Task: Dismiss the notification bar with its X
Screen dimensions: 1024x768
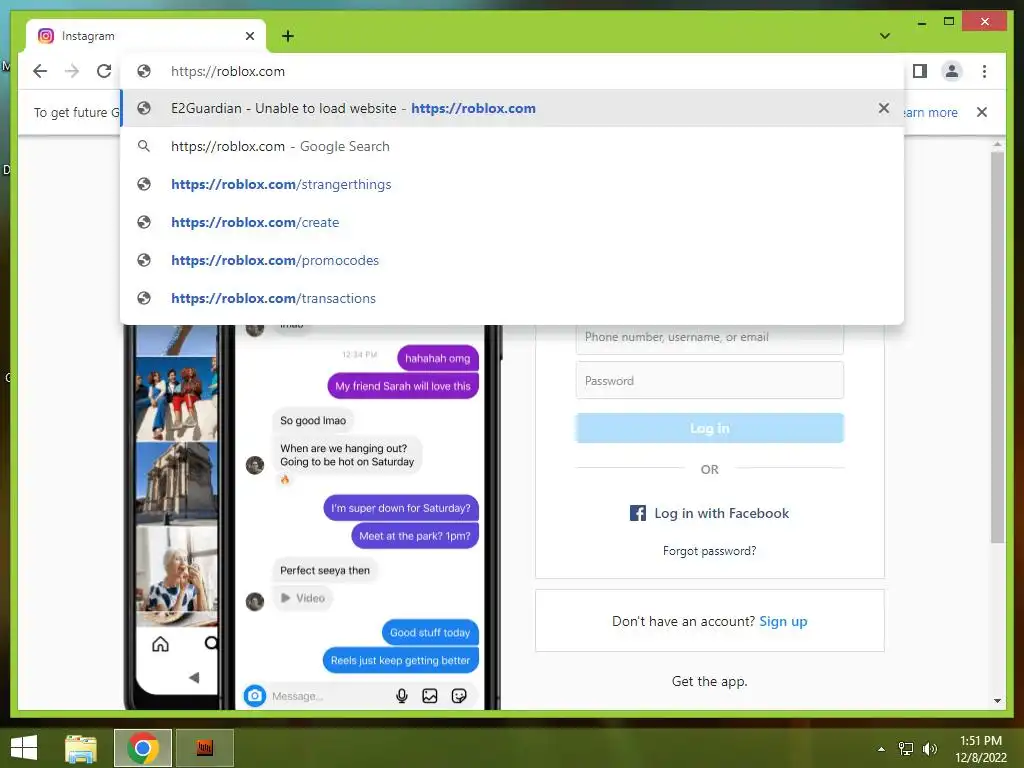Action: (982, 112)
